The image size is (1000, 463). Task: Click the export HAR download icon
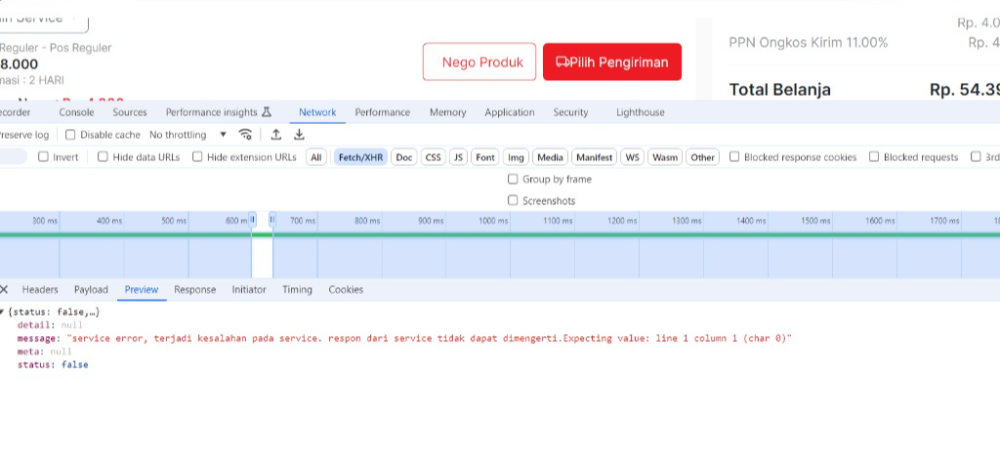point(298,135)
